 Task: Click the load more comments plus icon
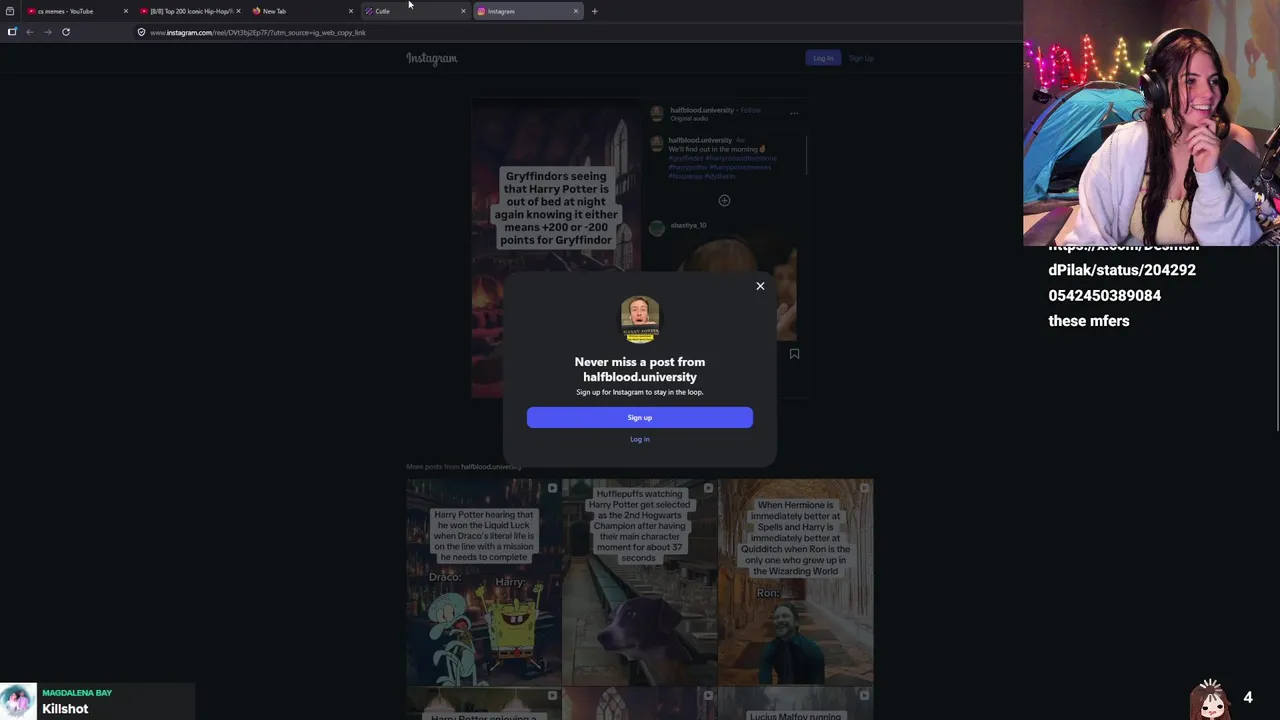[x=724, y=200]
